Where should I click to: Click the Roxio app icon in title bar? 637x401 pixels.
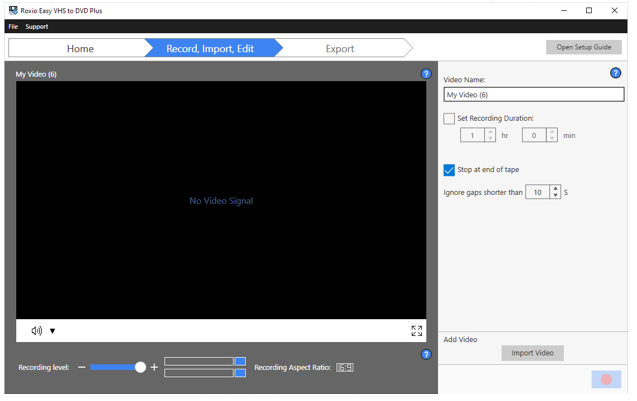coord(13,11)
